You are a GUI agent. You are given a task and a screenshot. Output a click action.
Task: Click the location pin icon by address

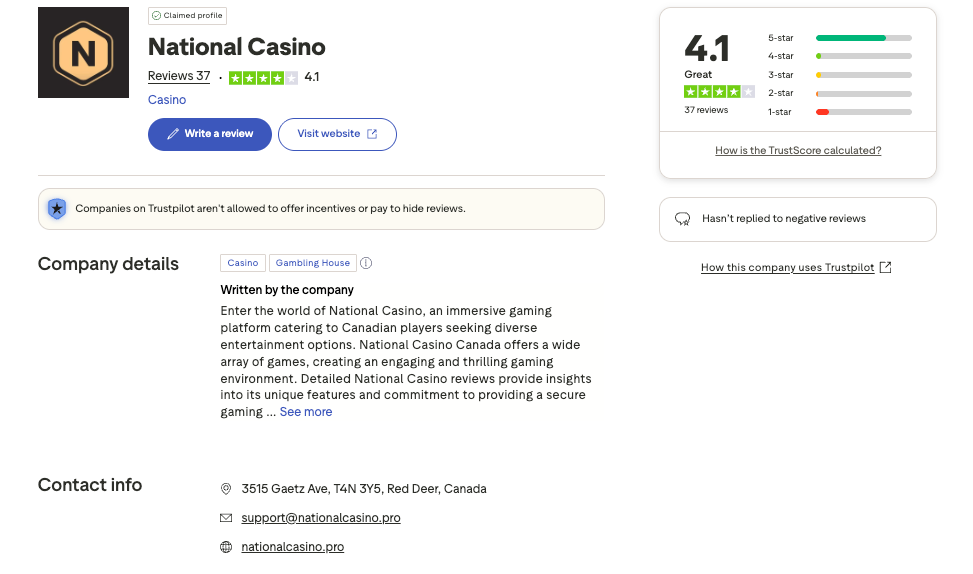coord(226,489)
